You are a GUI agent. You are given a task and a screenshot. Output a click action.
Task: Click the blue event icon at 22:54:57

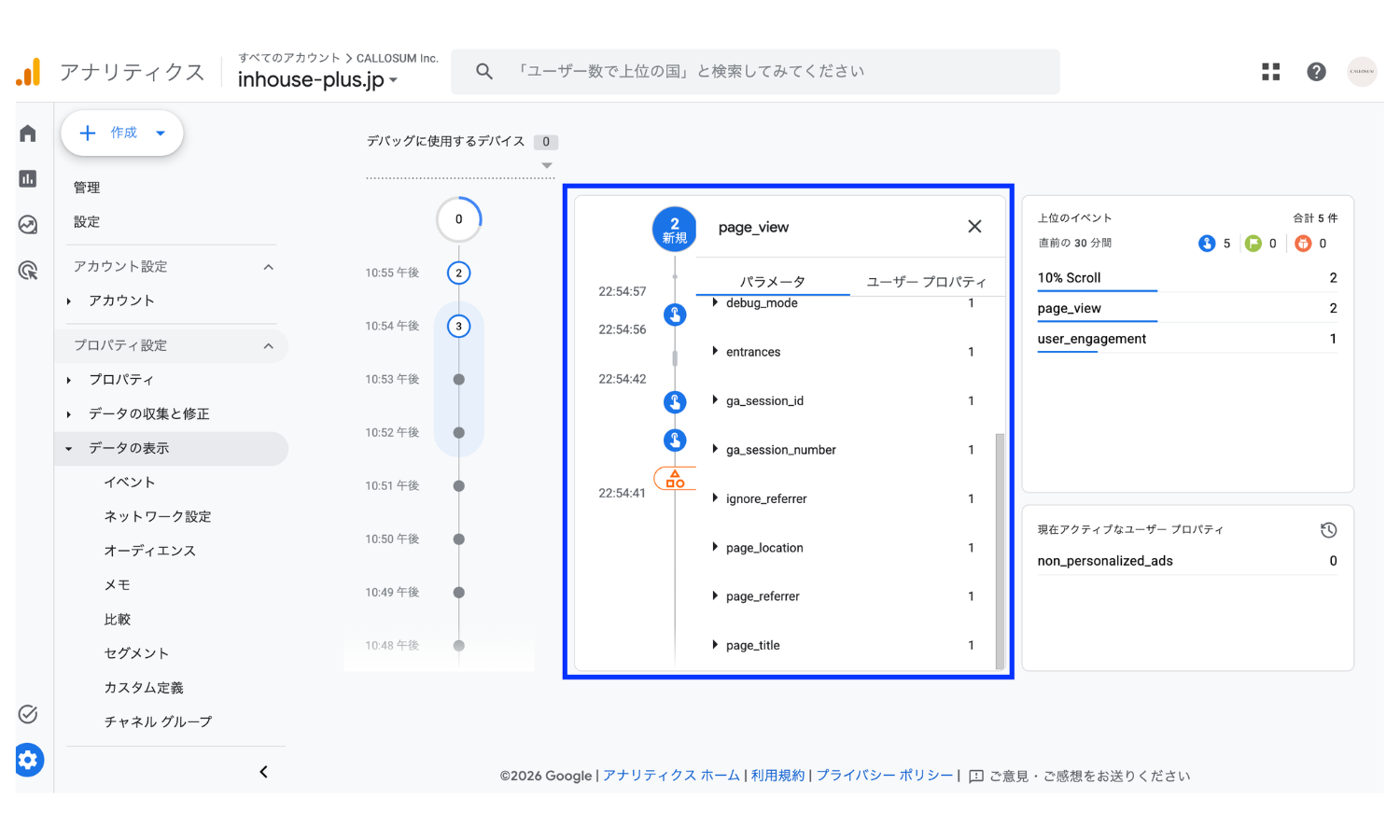(674, 315)
